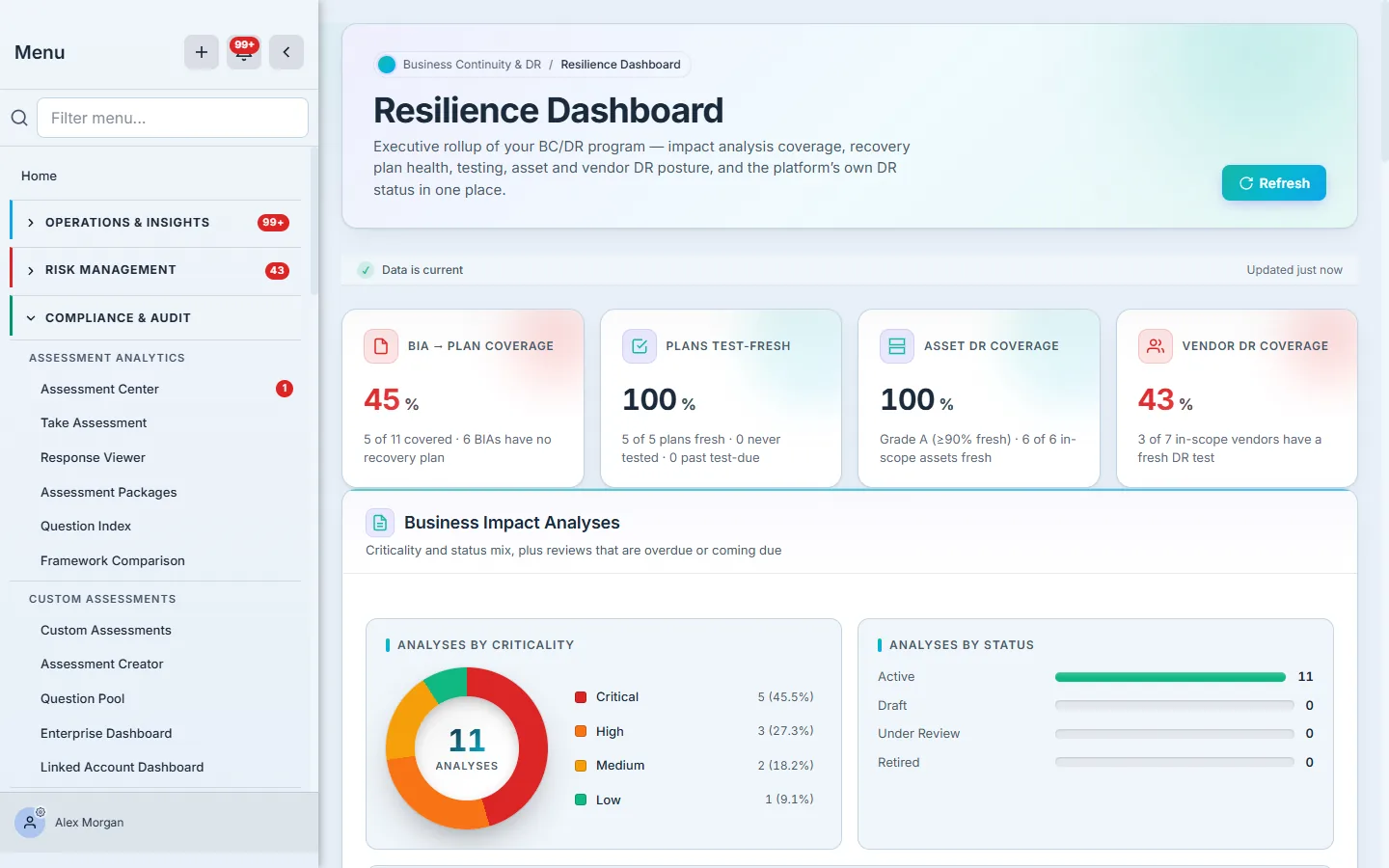
Task: Open BIA Plan Coverage 45% card
Action: 463,398
